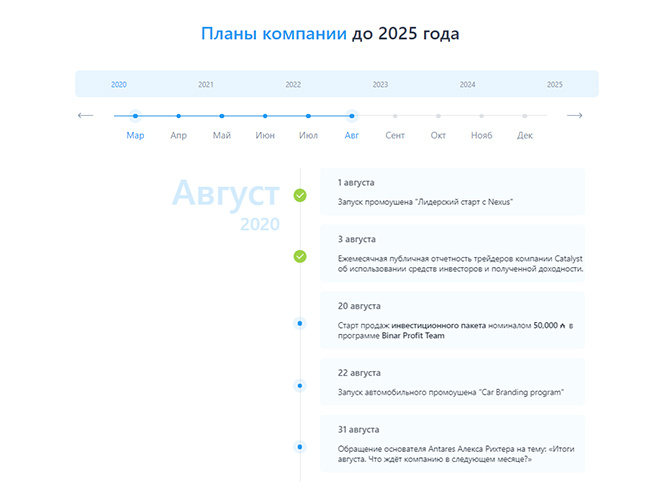The width and height of the screenshot is (668, 503).
Task: Open the 1 августа event card
Action: click(x=452, y=192)
